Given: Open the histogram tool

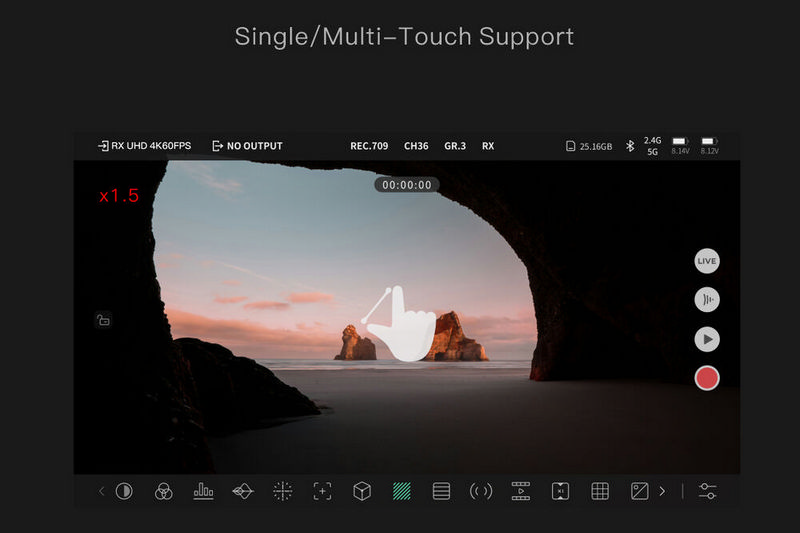Looking at the screenshot, I should (x=203, y=491).
